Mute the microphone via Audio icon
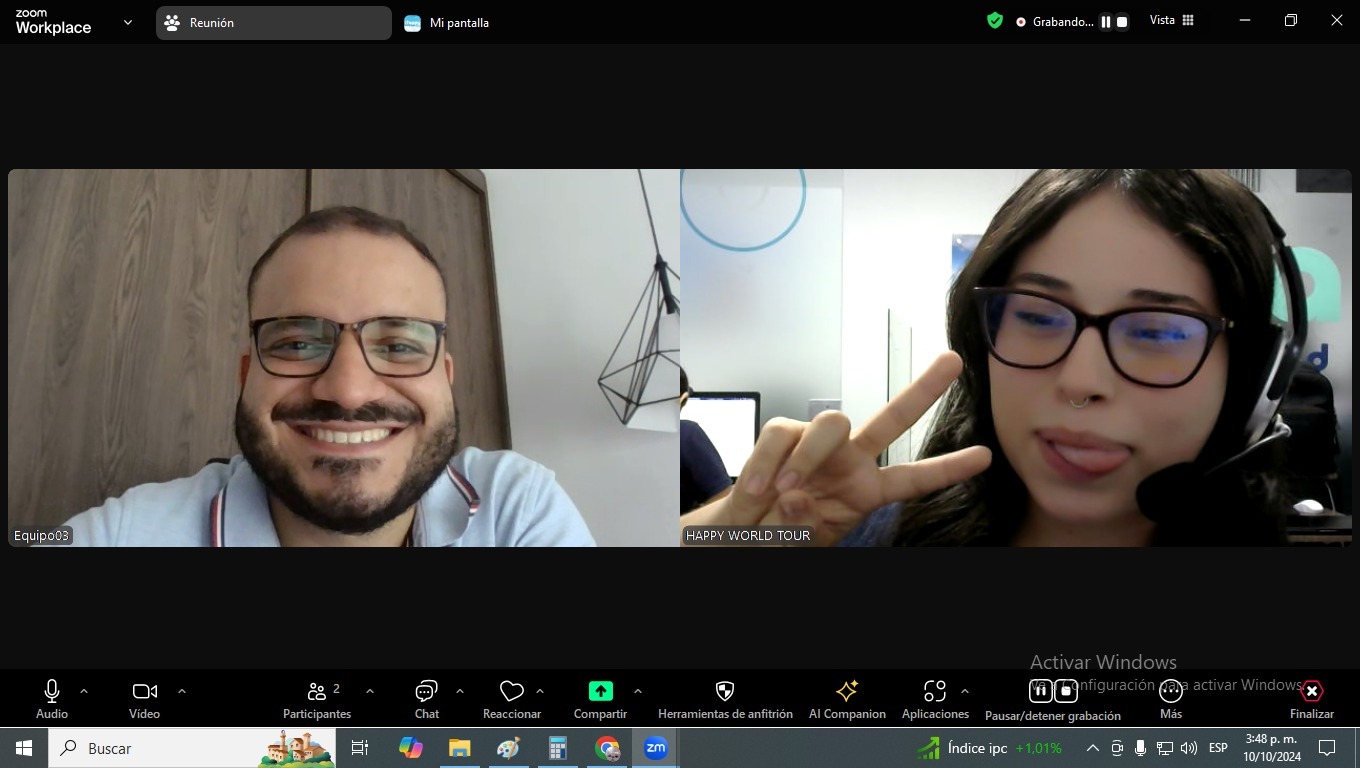The width and height of the screenshot is (1360, 768). [x=52, y=698]
